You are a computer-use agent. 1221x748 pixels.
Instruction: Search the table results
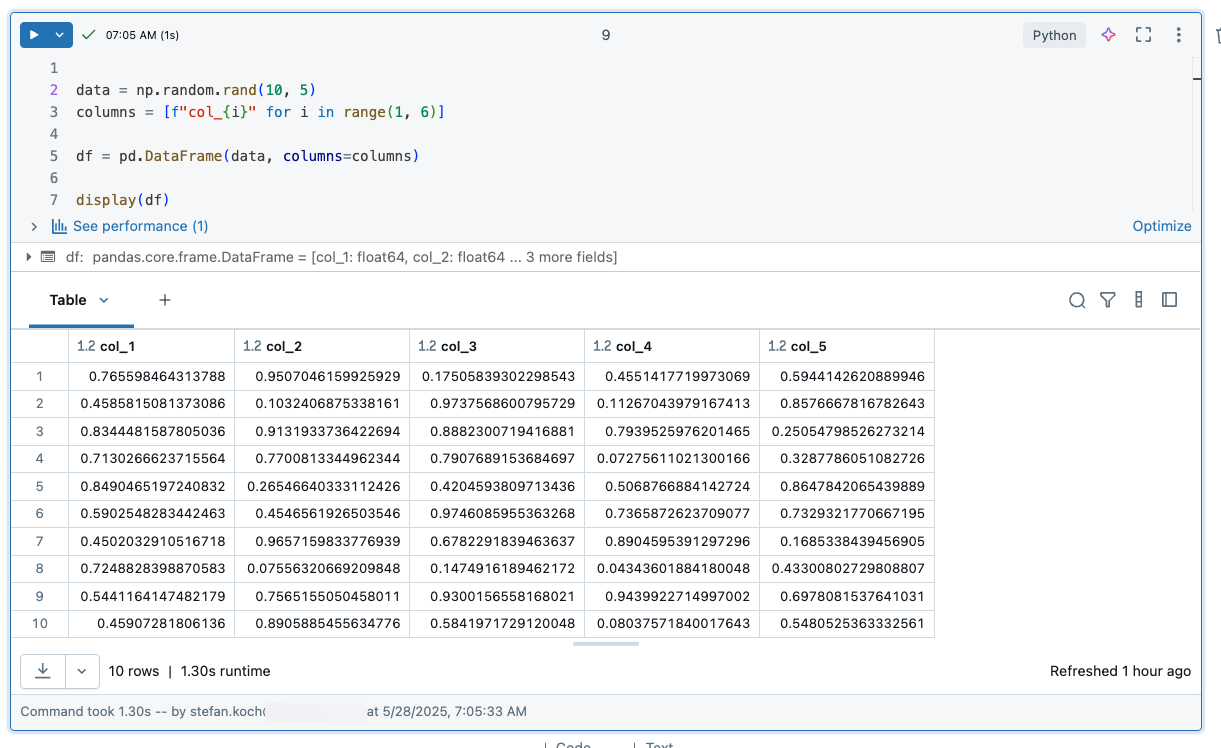(1077, 300)
